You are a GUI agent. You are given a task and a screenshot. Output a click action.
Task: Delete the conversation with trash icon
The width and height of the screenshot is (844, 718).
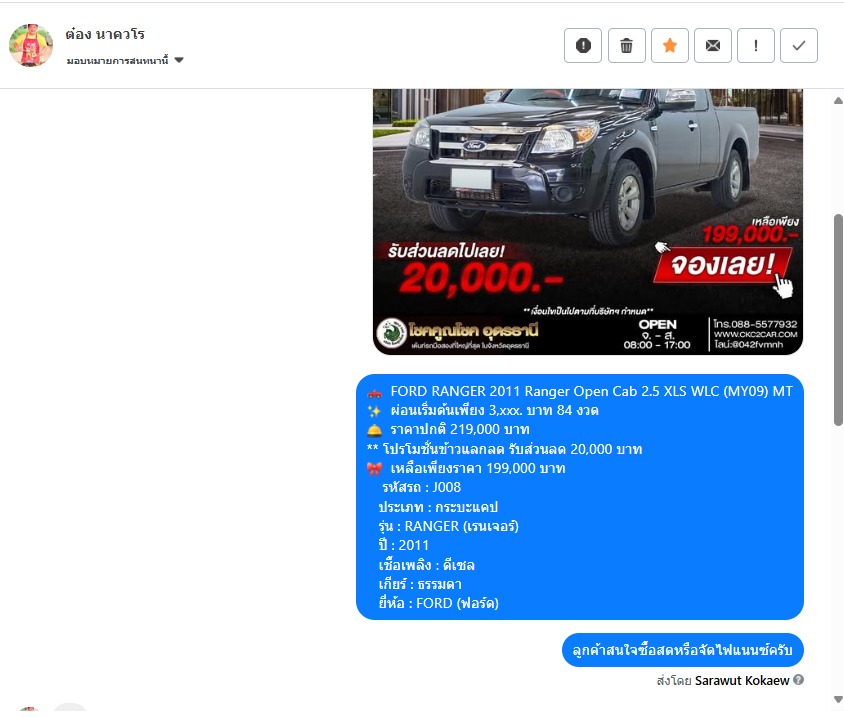click(627, 46)
